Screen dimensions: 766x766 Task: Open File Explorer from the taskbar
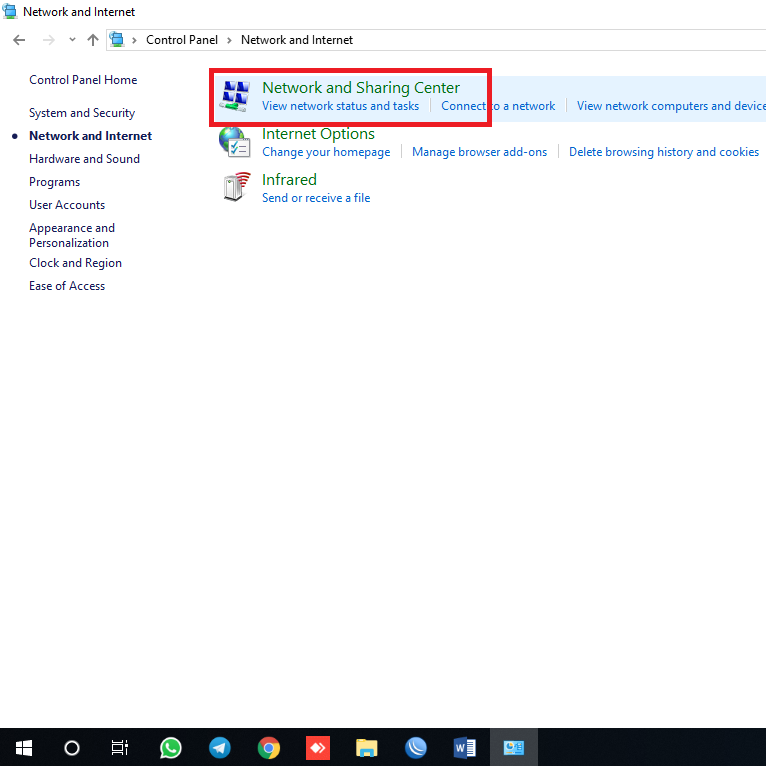[367, 747]
